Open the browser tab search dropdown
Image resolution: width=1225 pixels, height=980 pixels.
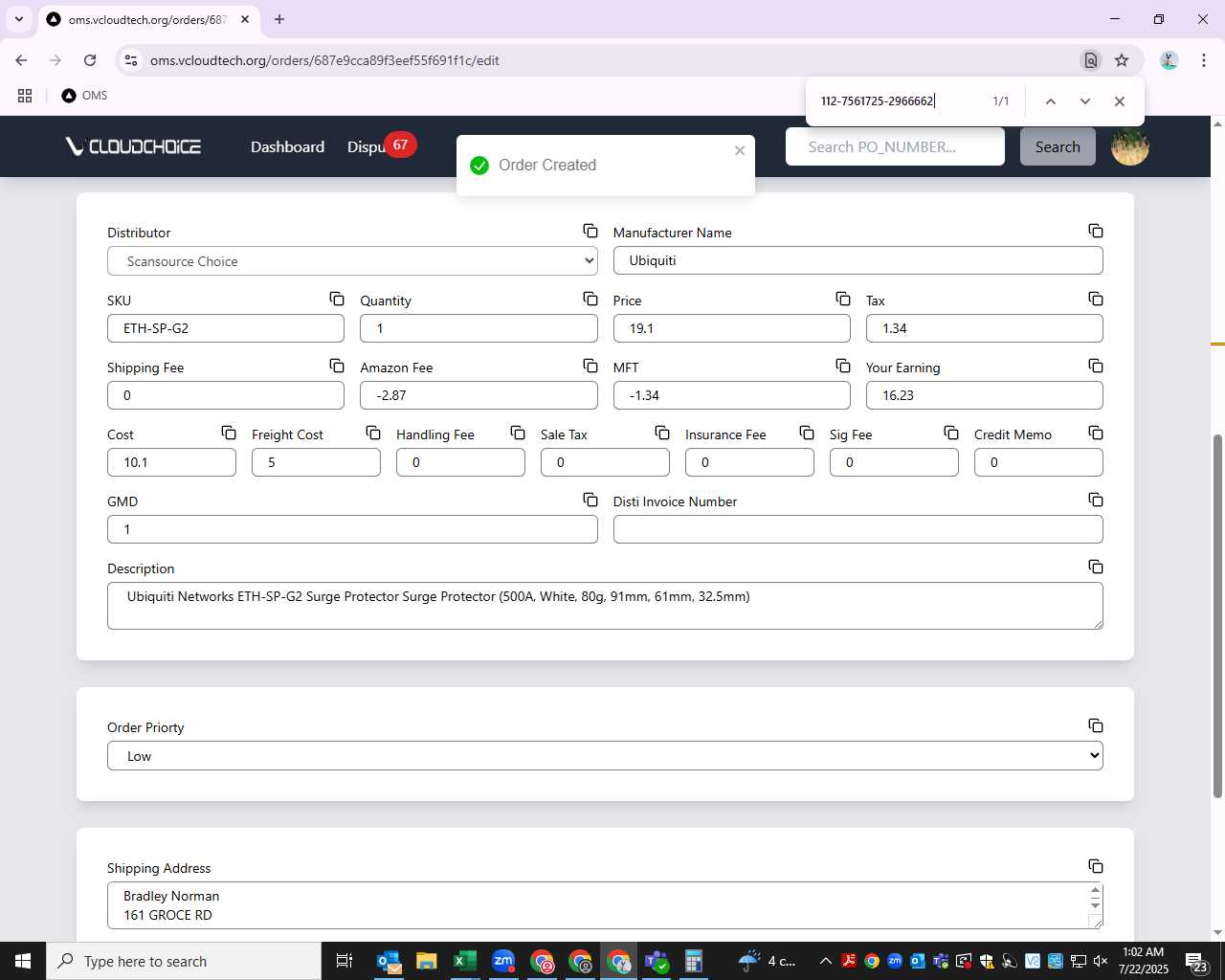pos(18,19)
